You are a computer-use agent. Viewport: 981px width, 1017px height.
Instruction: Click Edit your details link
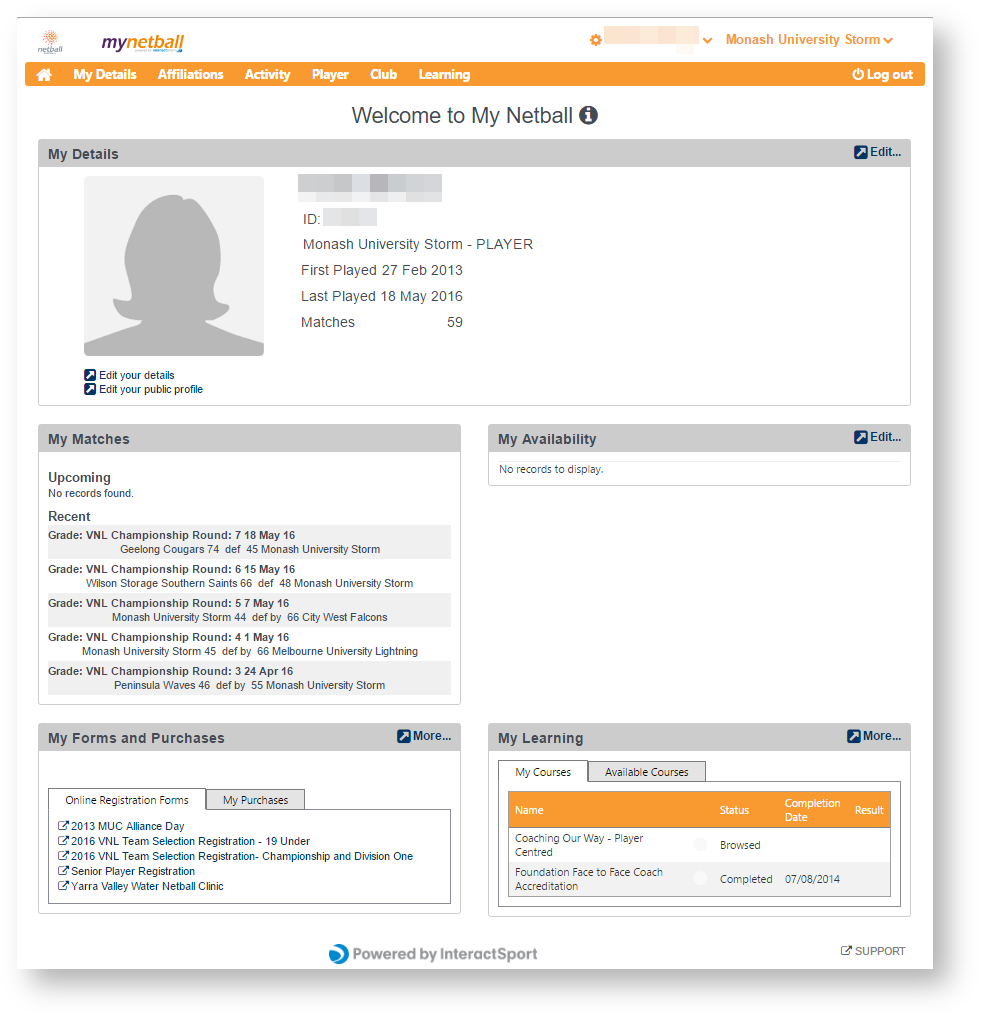click(x=136, y=375)
